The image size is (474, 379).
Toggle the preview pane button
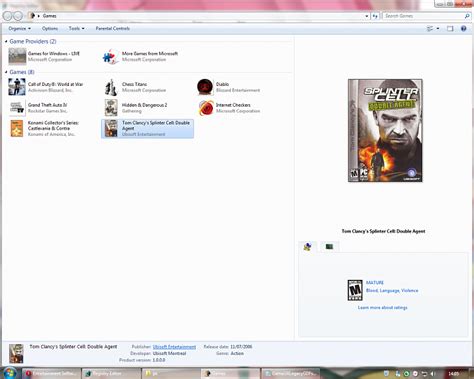coord(450,29)
